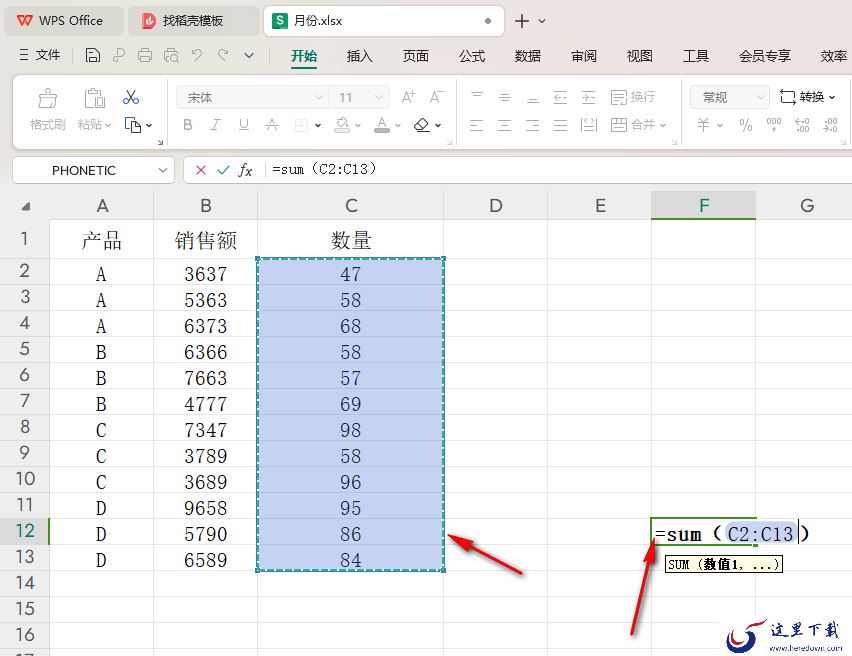This screenshot has height=656, width=852.
Task: Switch to 找稻壳模板 tab
Action: (x=193, y=21)
